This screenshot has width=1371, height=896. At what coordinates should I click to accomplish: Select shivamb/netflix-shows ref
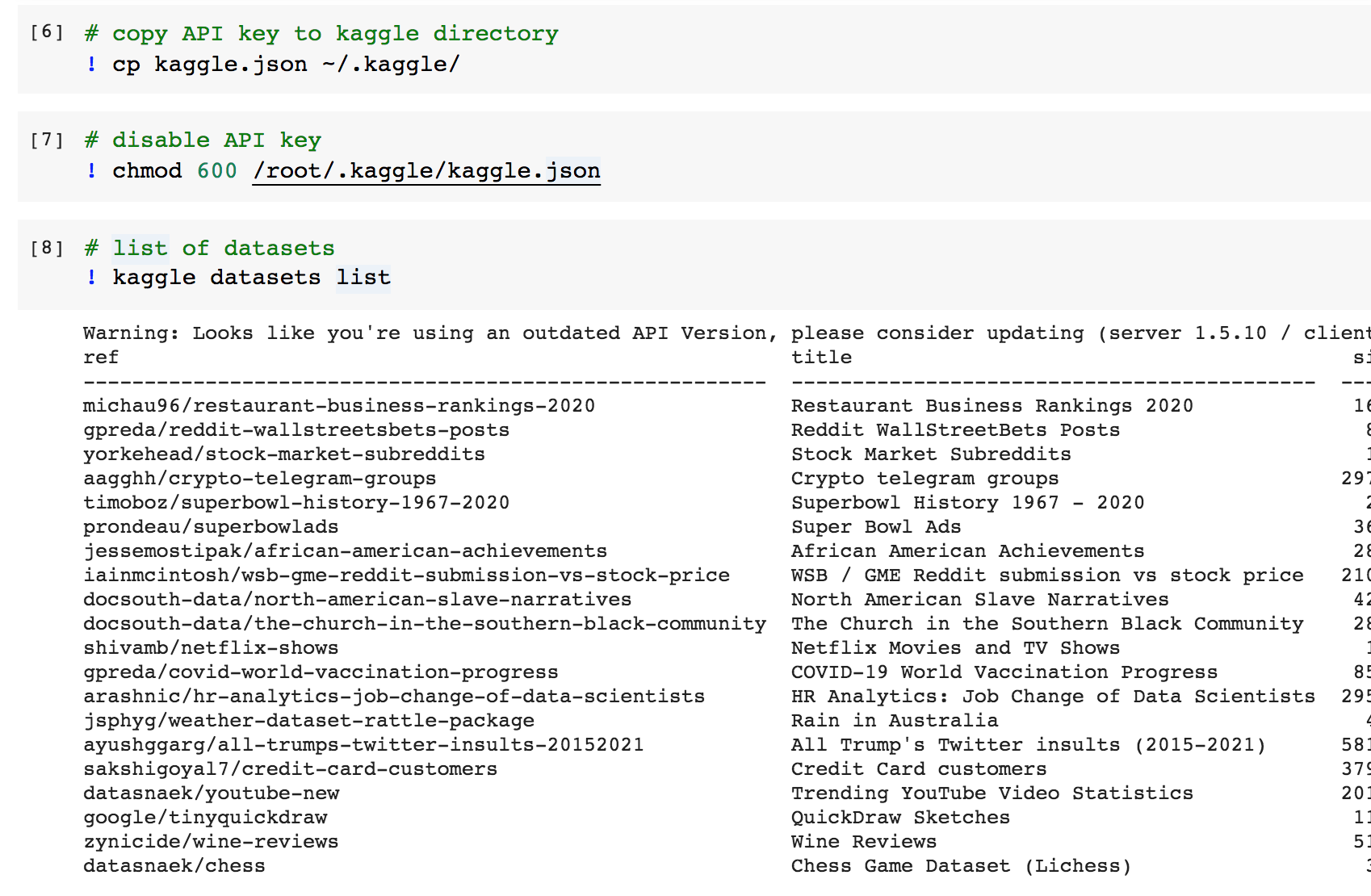click(x=211, y=647)
